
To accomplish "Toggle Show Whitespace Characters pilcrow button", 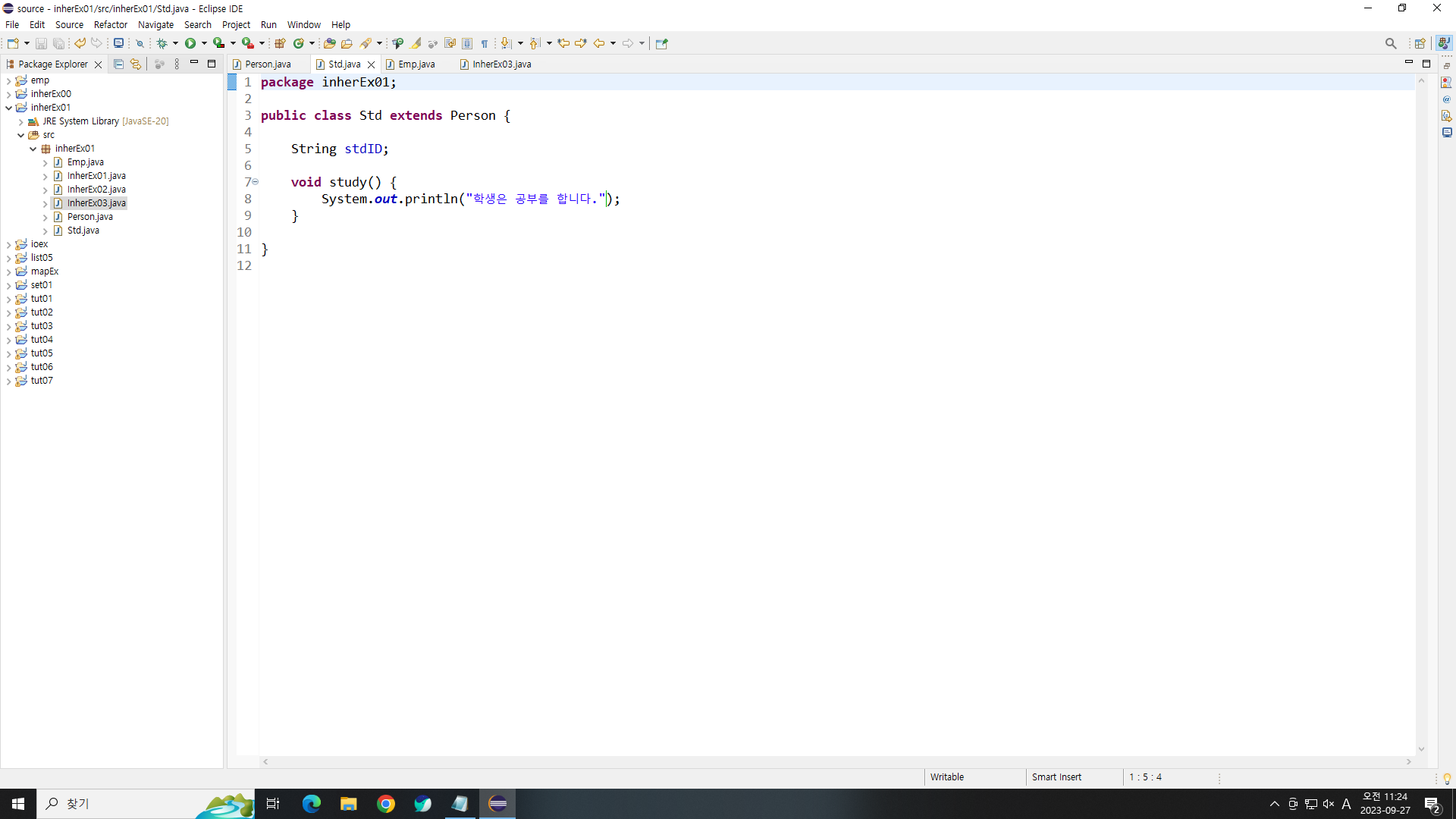I will pyautogui.click(x=485, y=43).
